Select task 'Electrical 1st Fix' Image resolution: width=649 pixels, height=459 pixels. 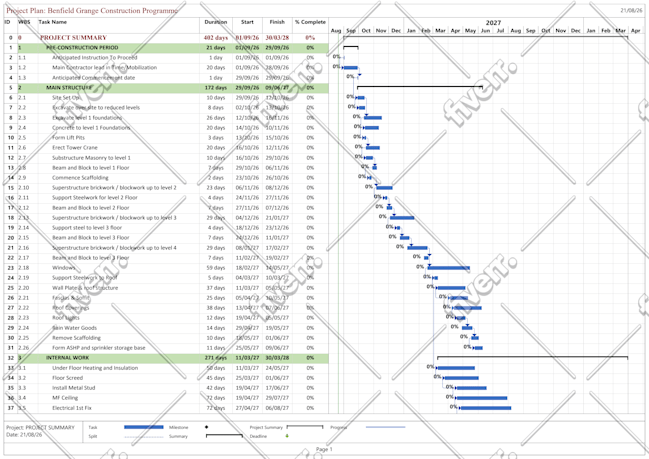coord(72,408)
